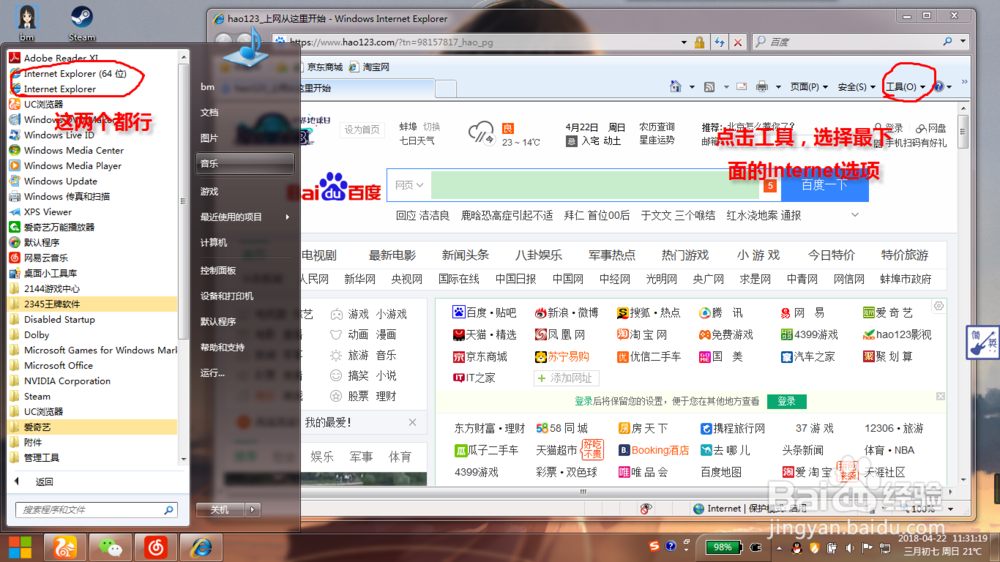This screenshot has height=562, width=1000.
Task: Click the green 登录 button
Action: click(787, 401)
